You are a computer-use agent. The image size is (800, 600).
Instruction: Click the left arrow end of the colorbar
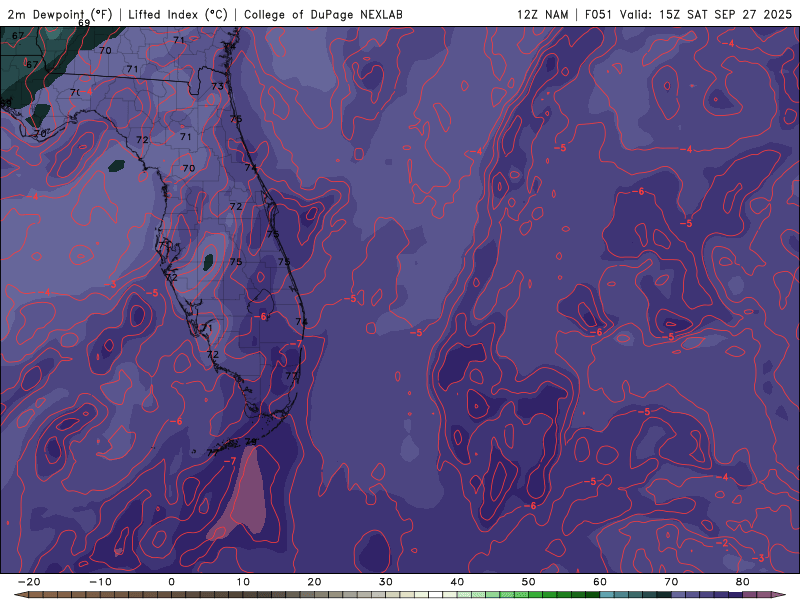coord(20,595)
